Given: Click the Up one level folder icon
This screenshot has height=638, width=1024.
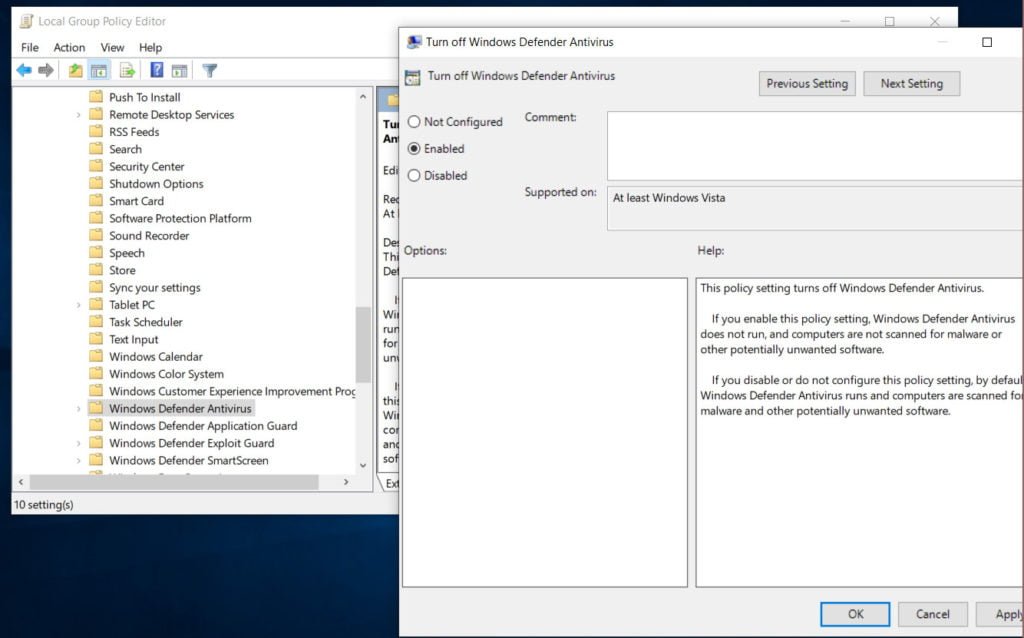Looking at the screenshot, I should tap(76, 70).
